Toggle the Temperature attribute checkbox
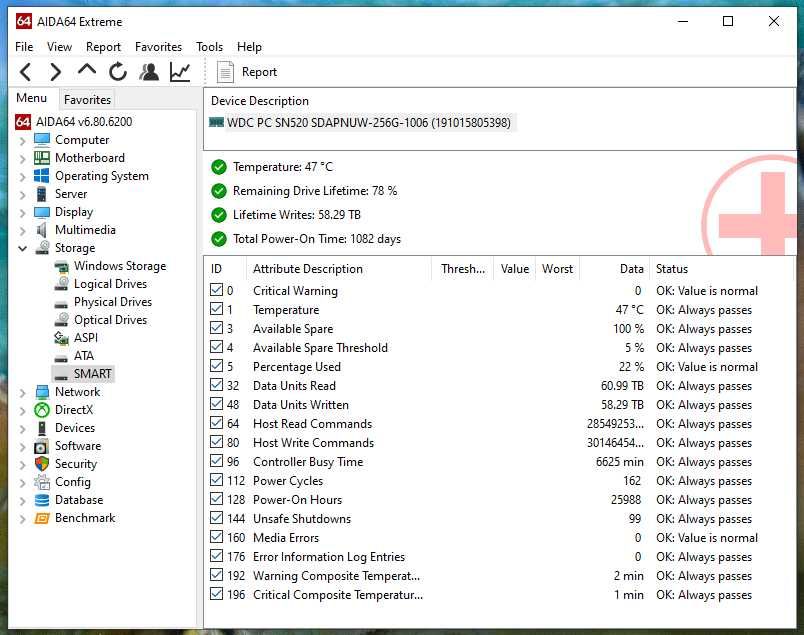Screen dimensions: 804x635 pos(216,309)
